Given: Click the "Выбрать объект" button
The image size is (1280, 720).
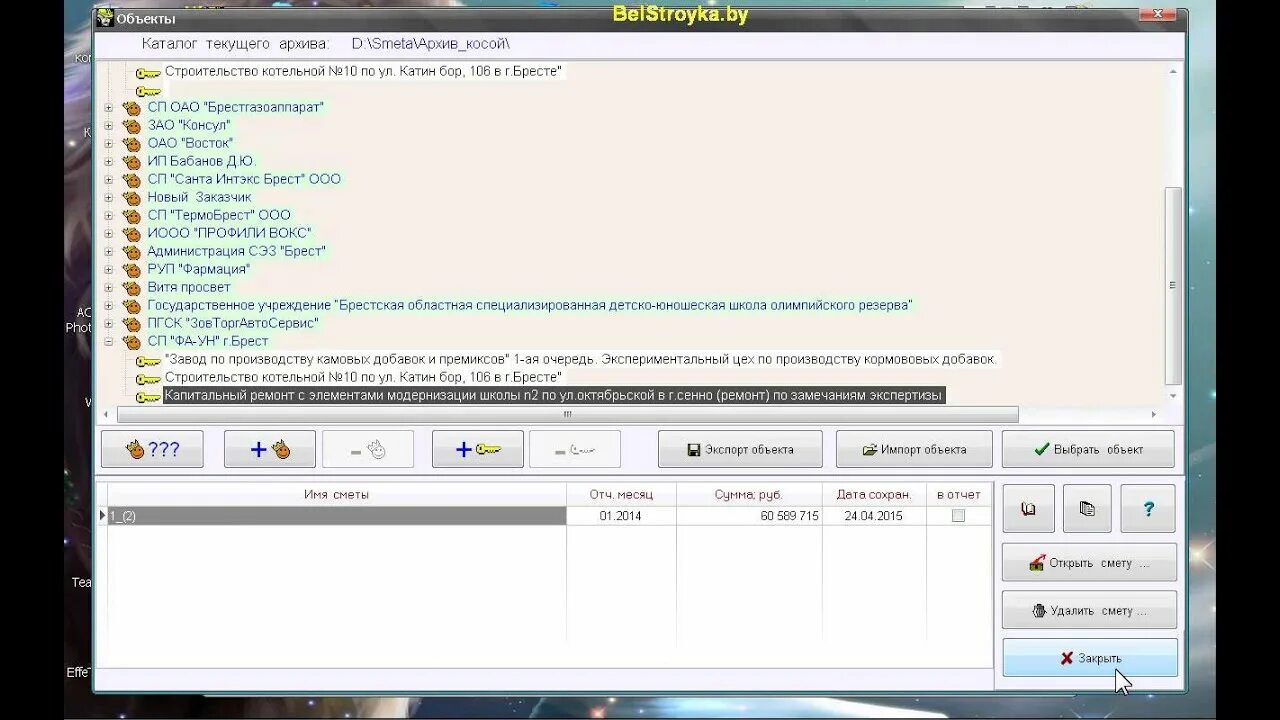Looking at the screenshot, I should tap(1091, 448).
